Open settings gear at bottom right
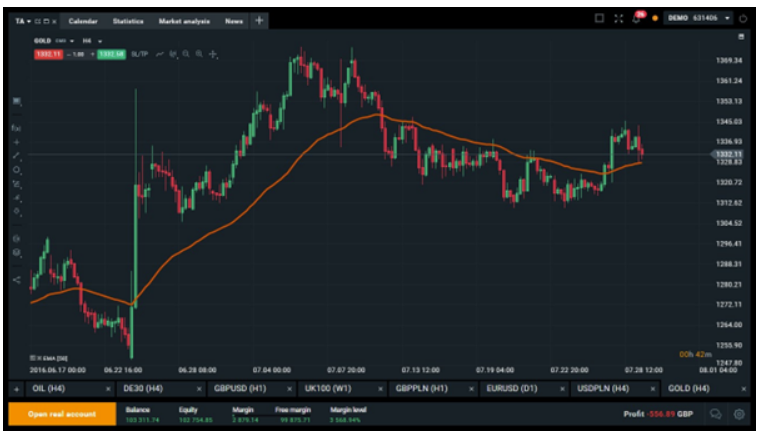This screenshot has width=762, height=436. (x=739, y=414)
